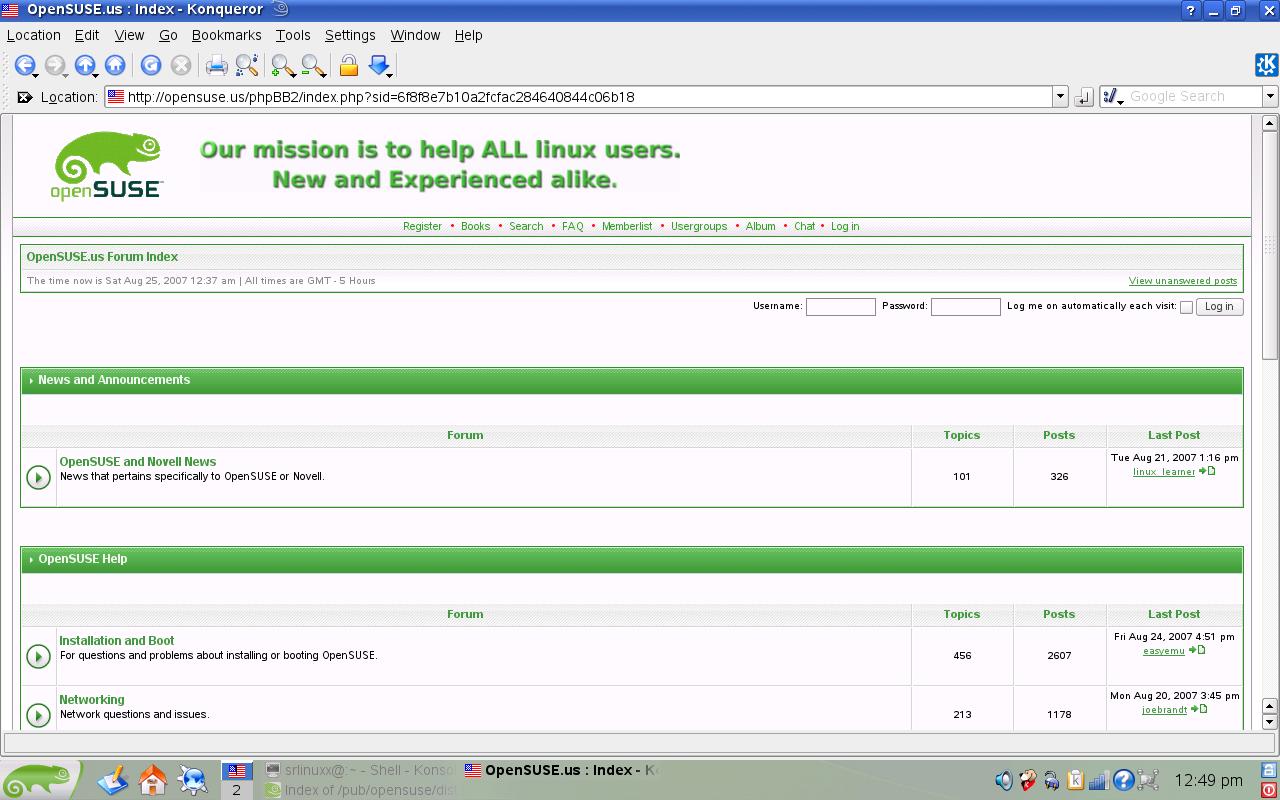Image resolution: width=1280 pixels, height=800 pixels.
Task: Expand the Location URL history dropdown
Action: tap(1060, 97)
